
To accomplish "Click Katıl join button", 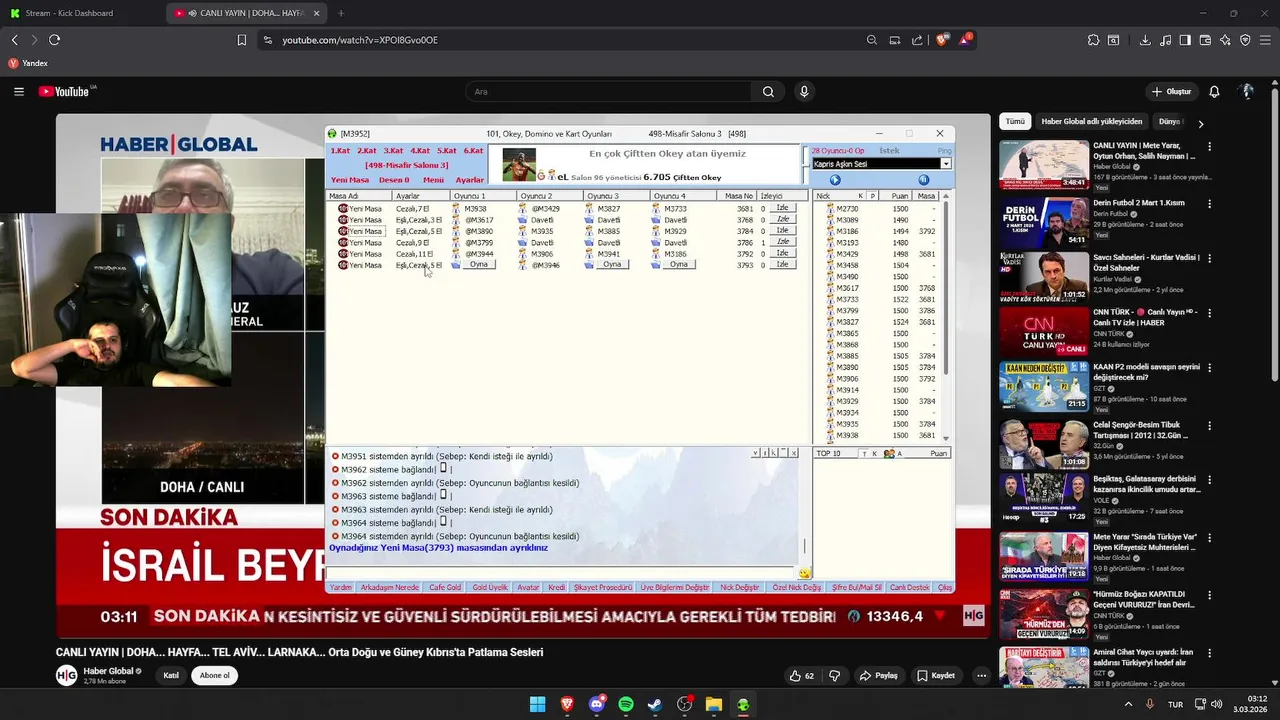I will (x=171, y=675).
